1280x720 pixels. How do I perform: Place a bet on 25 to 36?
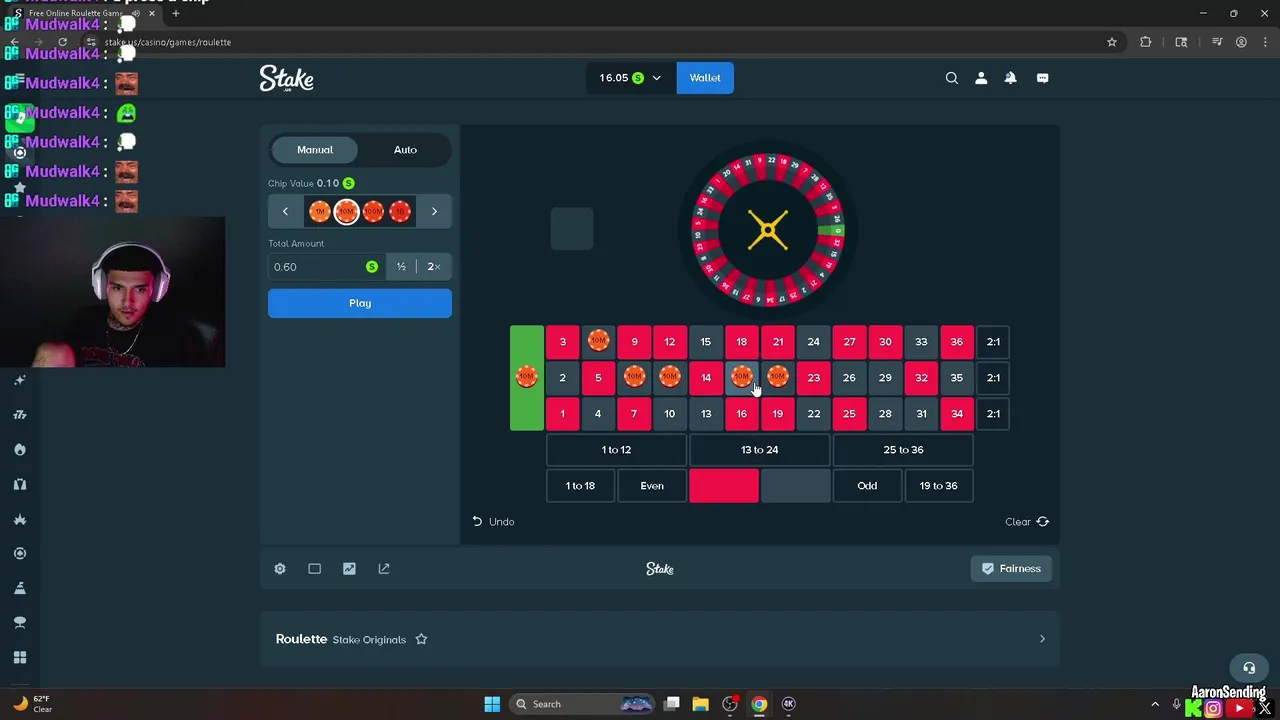pyautogui.click(x=903, y=450)
